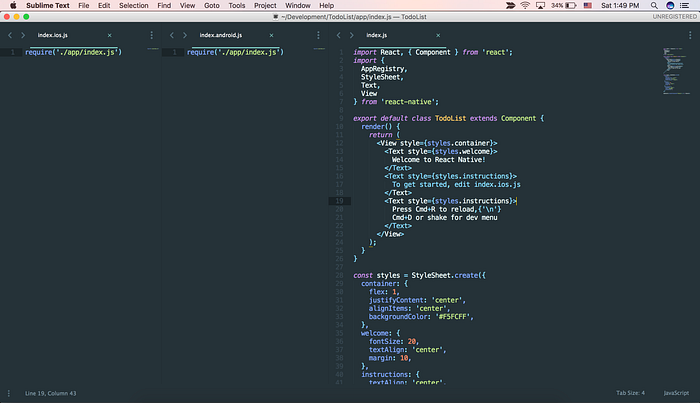Image resolution: width=700 pixels, height=403 pixels.
Task: Change JavaScript syntax in status bar
Action: coord(676,393)
